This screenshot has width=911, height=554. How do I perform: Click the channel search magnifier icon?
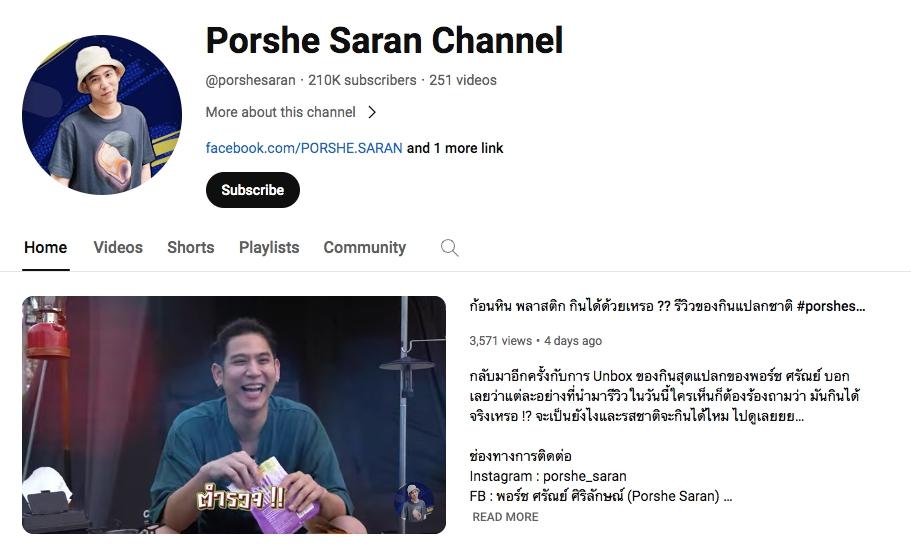pos(449,248)
